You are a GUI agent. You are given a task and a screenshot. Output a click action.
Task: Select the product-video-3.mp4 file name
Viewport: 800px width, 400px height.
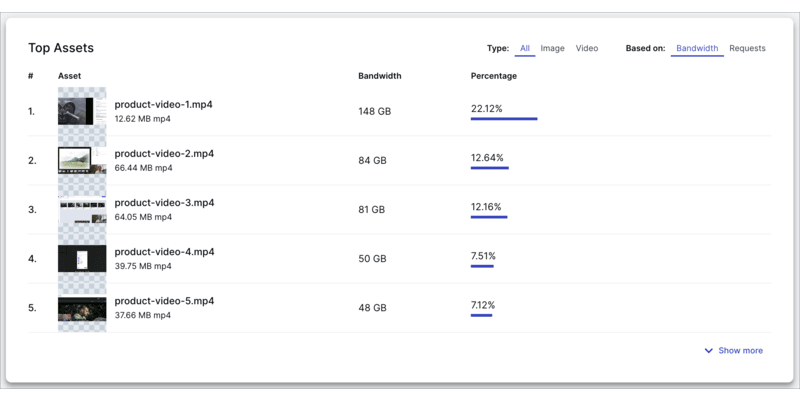click(x=164, y=203)
